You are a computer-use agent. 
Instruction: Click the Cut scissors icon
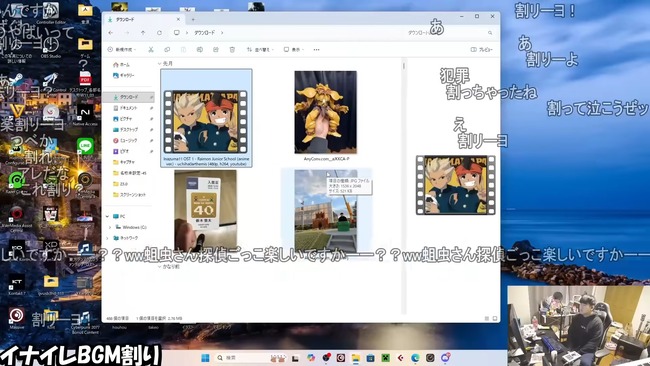[x=151, y=49]
